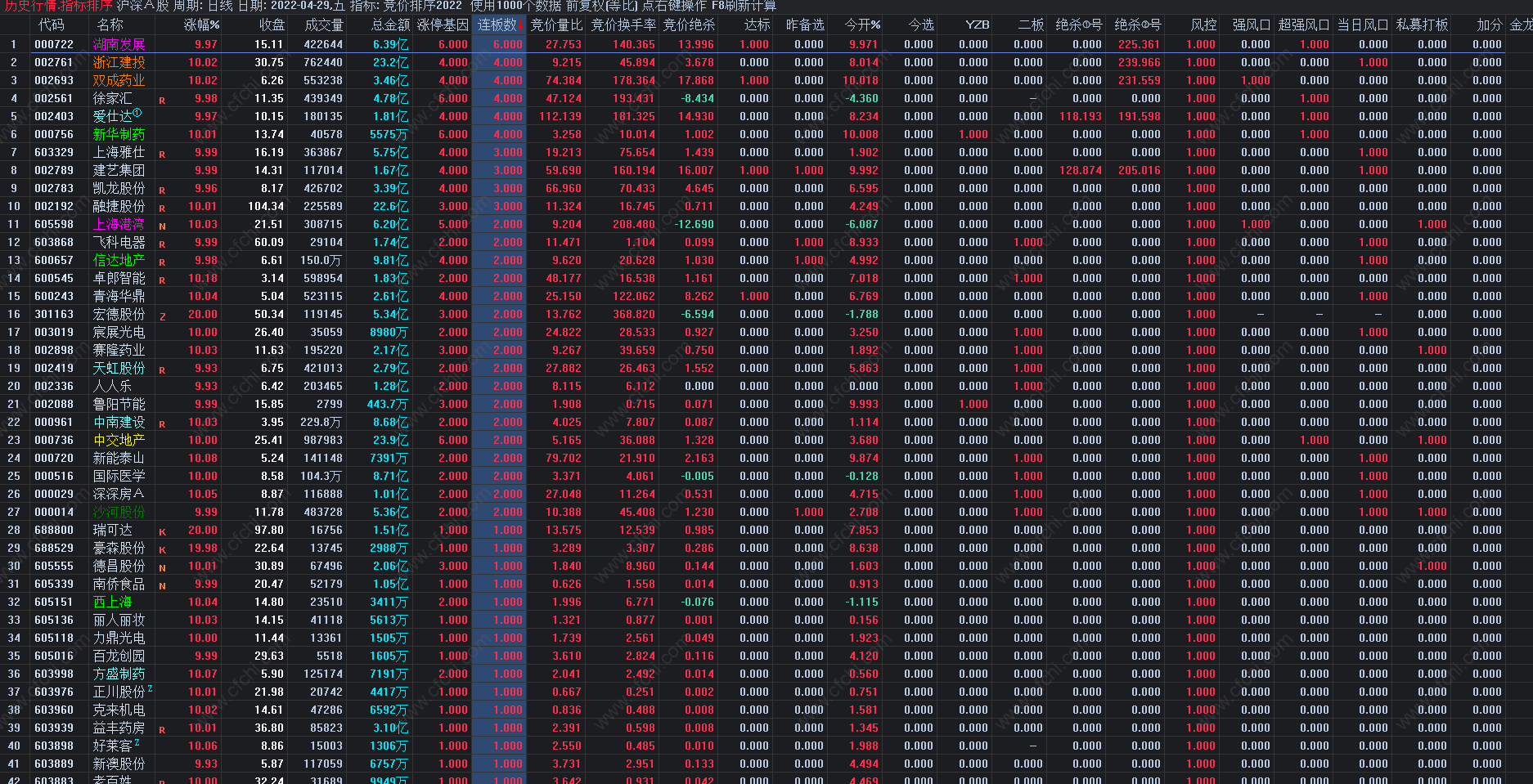Viewport: 1533px width, 784px height.
Task: Sort by the 成交量 column header
Action: point(324,25)
